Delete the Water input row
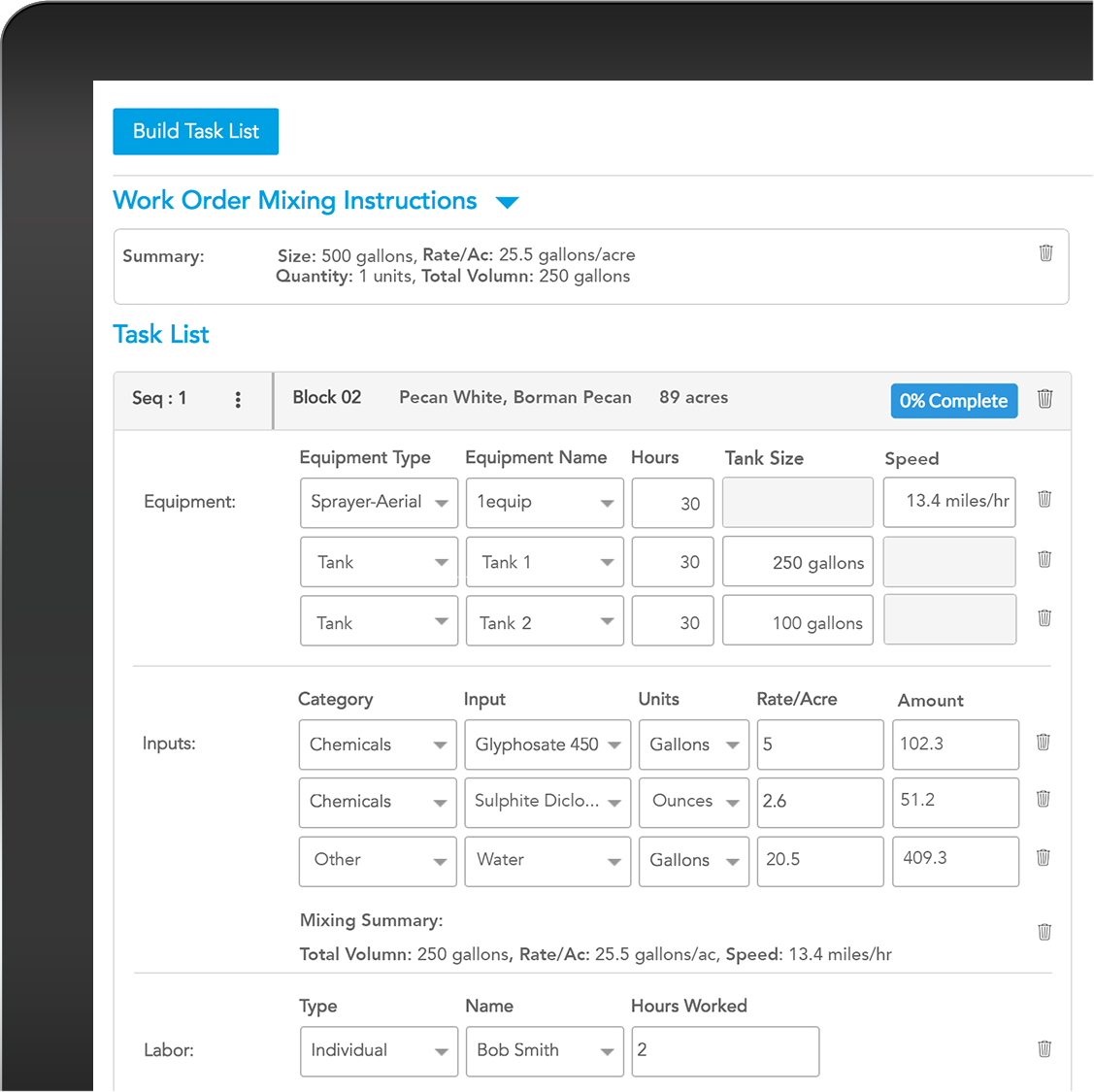Viewport: 1094px width, 1092px height. pos(1044,857)
